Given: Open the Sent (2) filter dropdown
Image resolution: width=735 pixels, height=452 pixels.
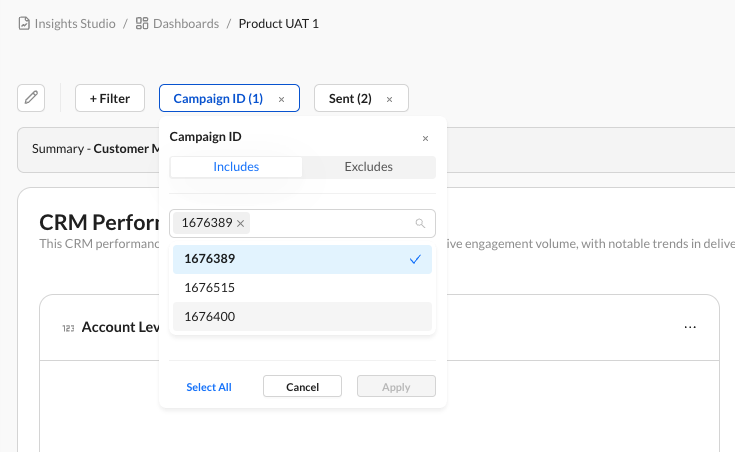Looking at the screenshot, I should tap(350, 99).
